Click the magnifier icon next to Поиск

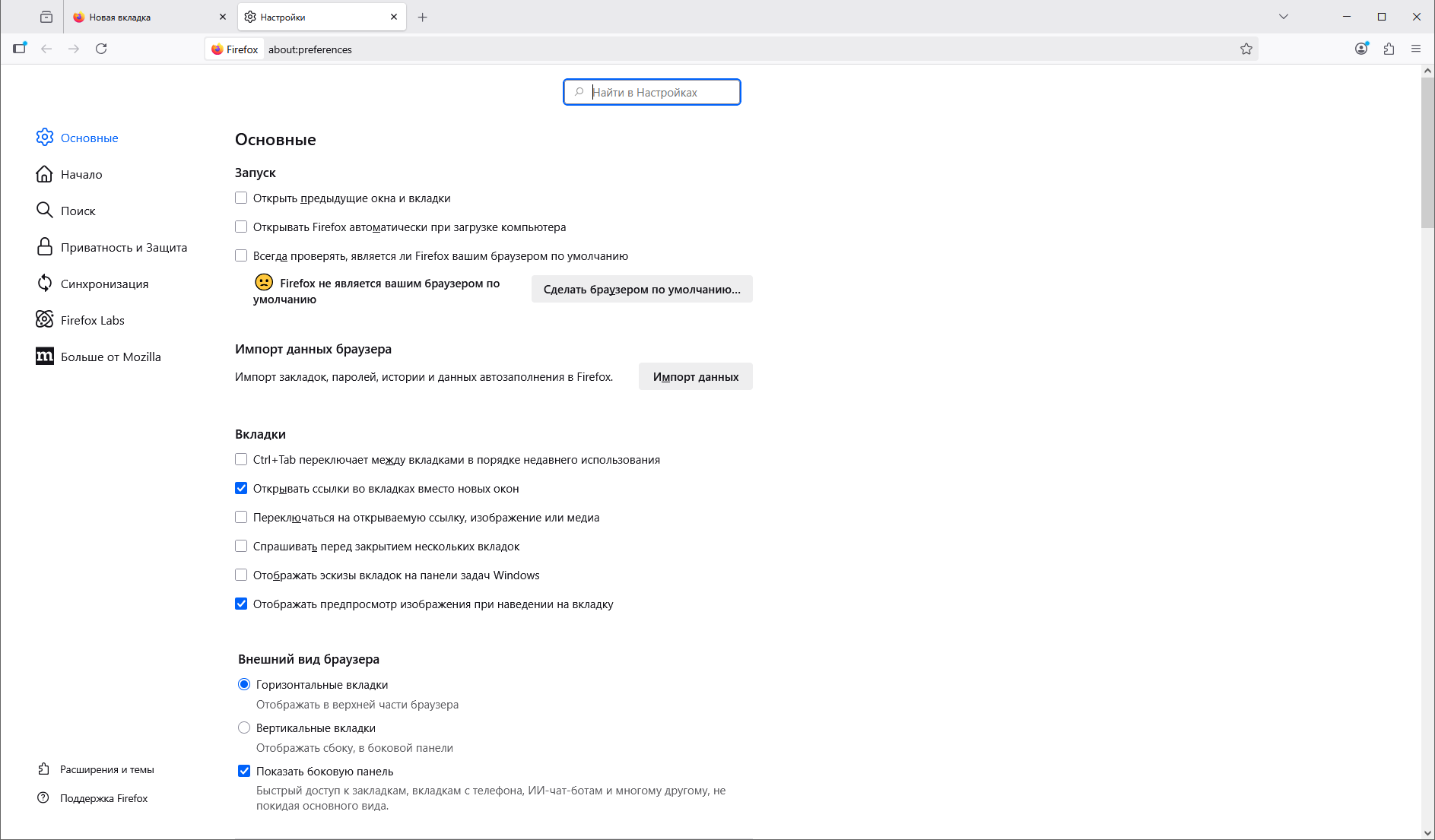click(45, 210)
